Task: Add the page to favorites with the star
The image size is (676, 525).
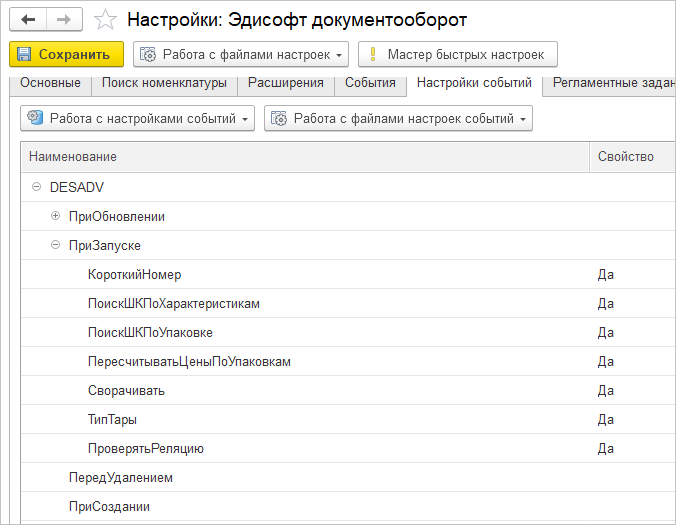Action: pyautogui.click(x=104, y=20)
